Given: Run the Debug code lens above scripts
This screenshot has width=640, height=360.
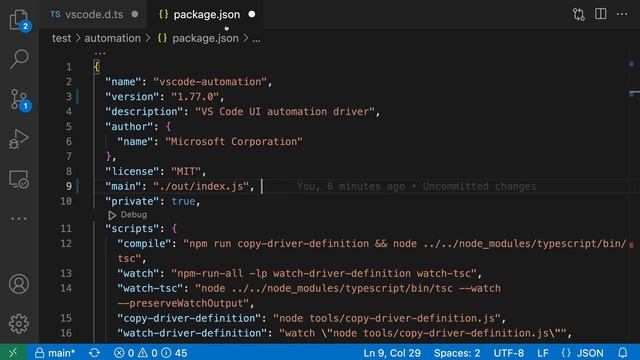Looking at the screenshot, I should [128, 215].
